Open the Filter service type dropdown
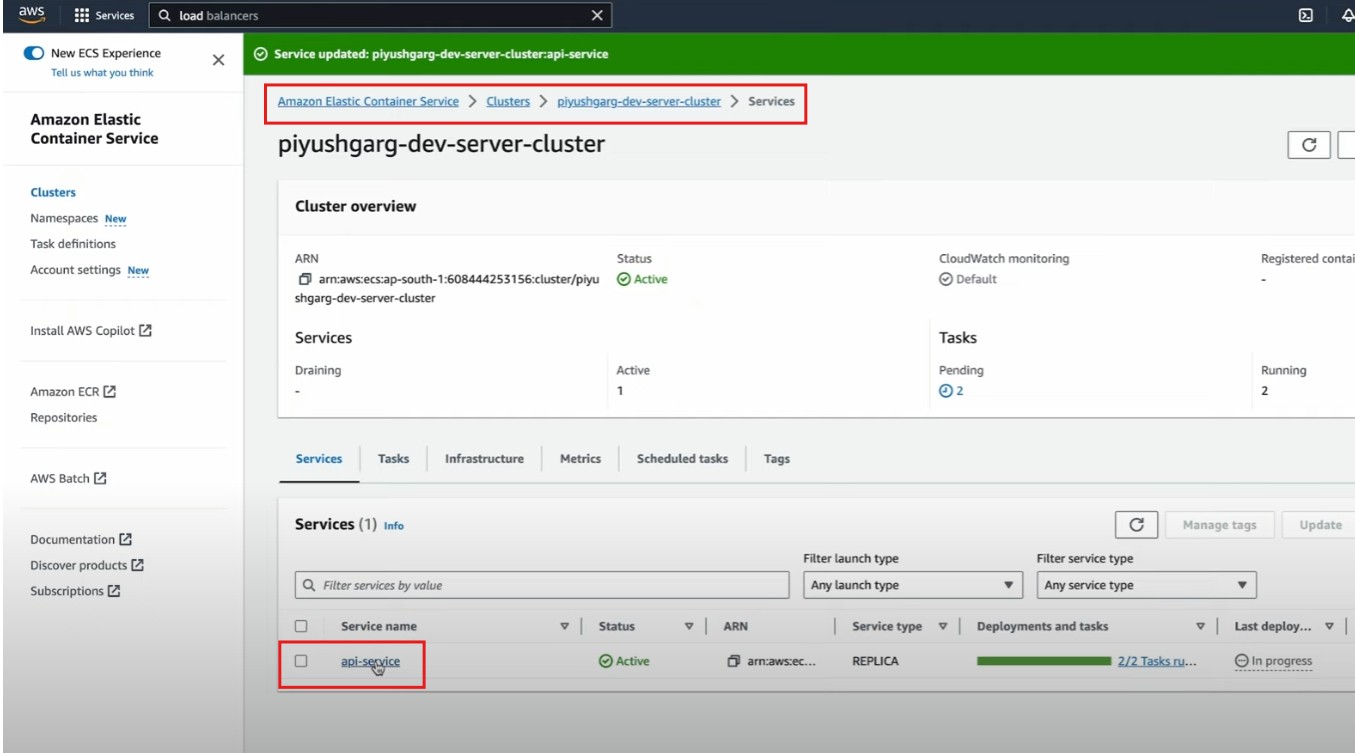This screenshot has height=753, width=1355. point(1145,585)
